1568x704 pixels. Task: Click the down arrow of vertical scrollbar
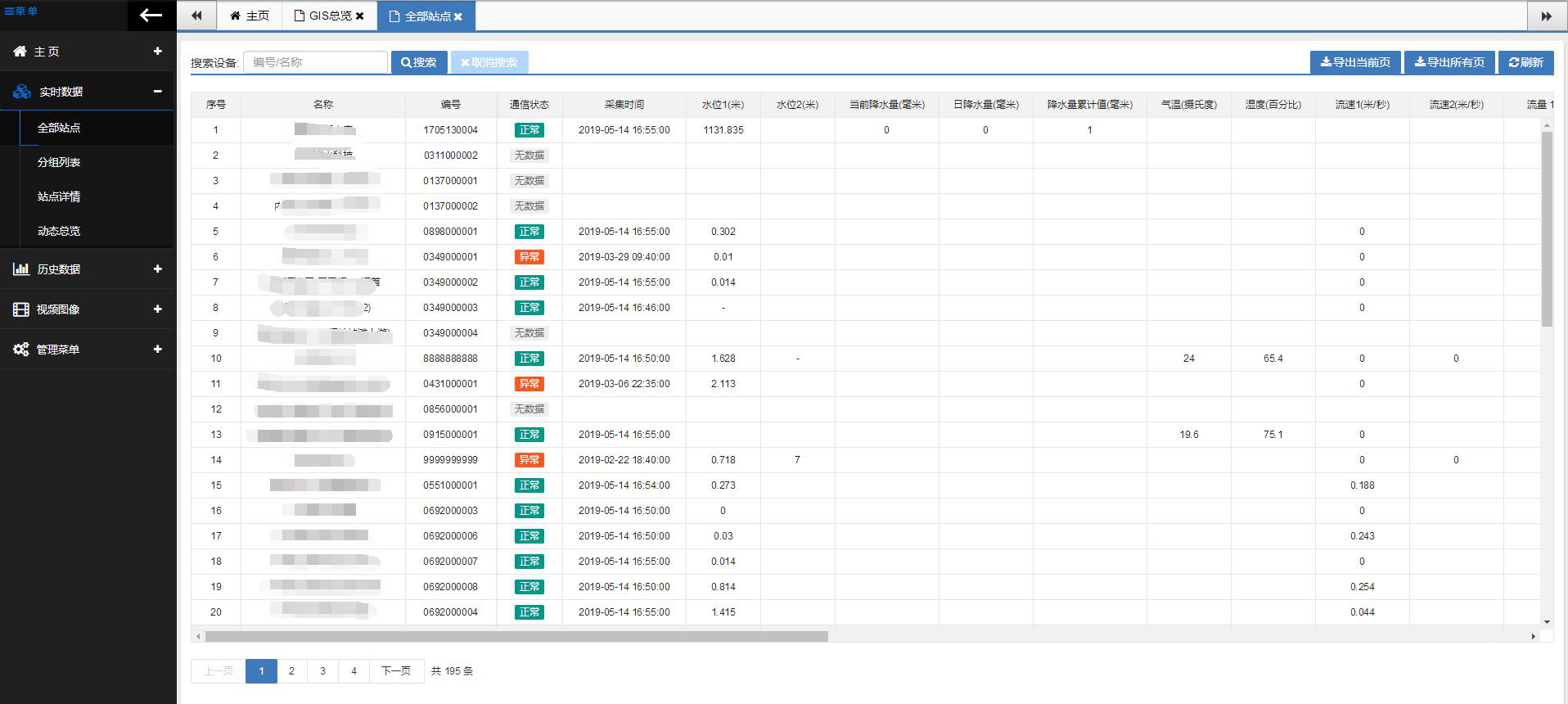1547,622
